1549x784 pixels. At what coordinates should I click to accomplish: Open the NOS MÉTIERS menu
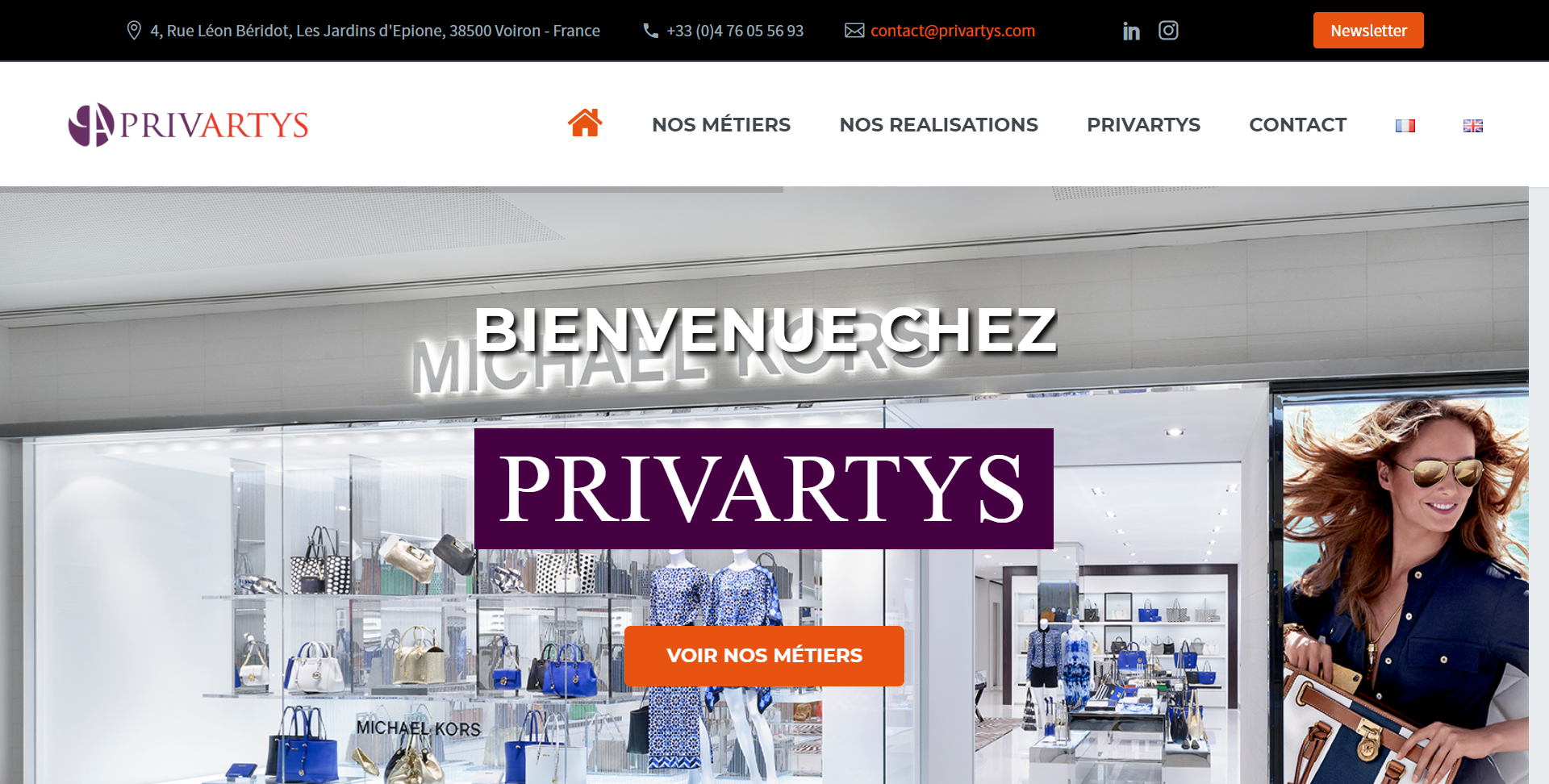[721, 125]
